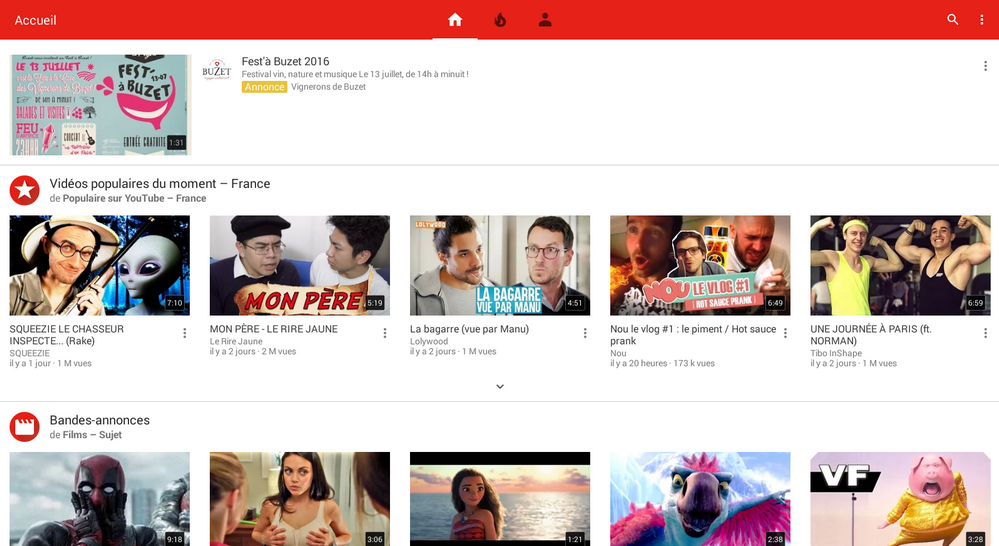Open options for Fest'à Buzet 2016 ad
The height and width of the screenshot is (546, 999).
pyautogui.click(x=985, y=66)
